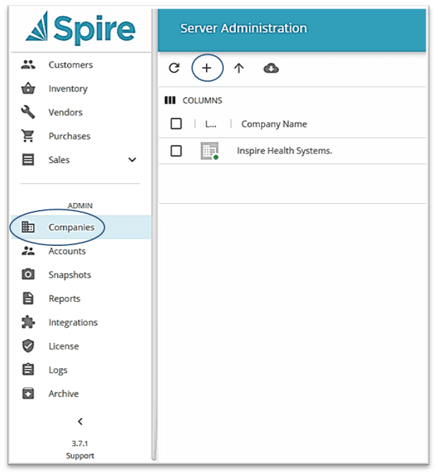Screen dimensions: 437x475
Task: Open the Snapshots camera icon
Action: coord(28,274)
